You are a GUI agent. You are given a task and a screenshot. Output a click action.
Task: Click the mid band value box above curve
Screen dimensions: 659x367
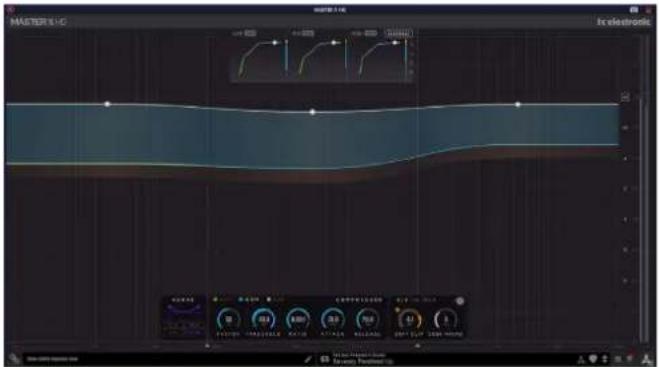pos(308,33)
